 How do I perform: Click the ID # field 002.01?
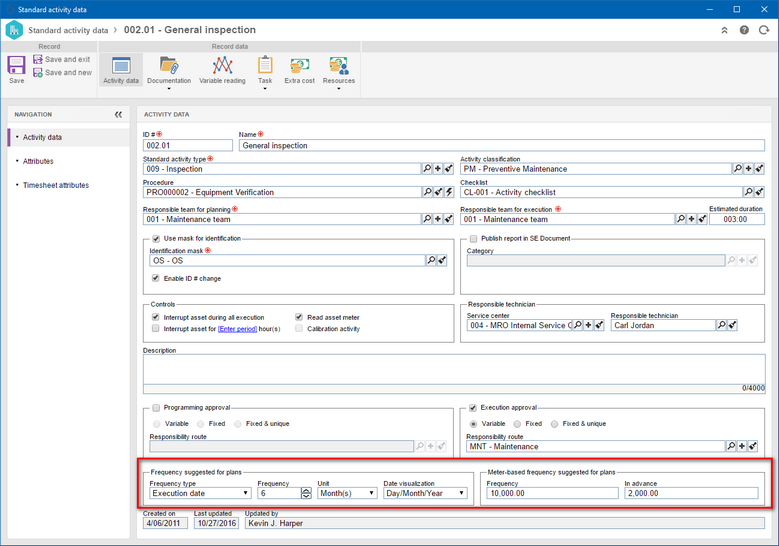[188, 146]
